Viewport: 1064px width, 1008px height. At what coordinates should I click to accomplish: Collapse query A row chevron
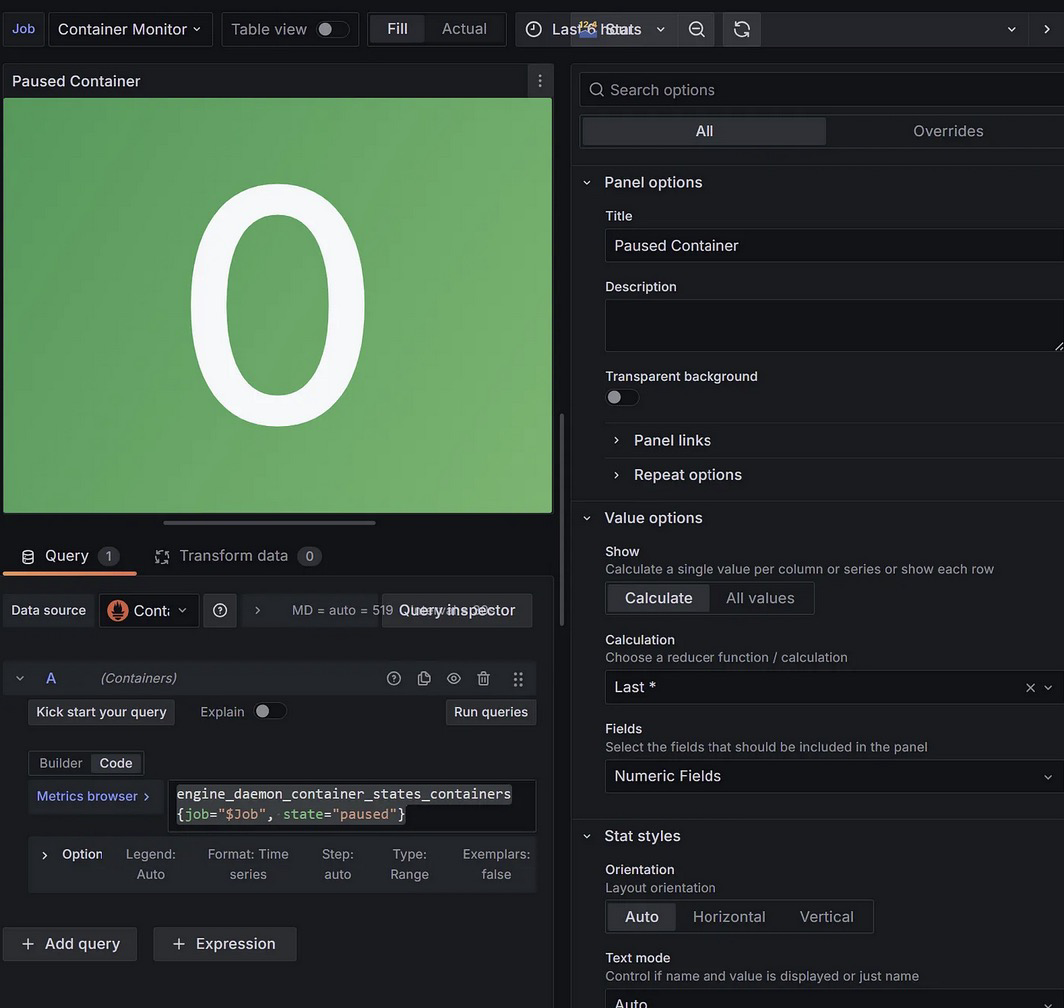[20, 678]
